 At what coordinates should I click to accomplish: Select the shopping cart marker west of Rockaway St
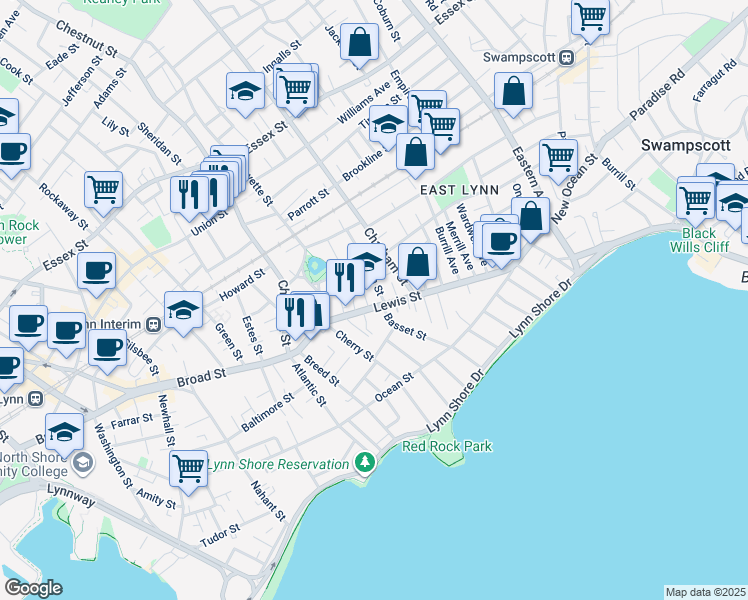(x=103, y=187)
